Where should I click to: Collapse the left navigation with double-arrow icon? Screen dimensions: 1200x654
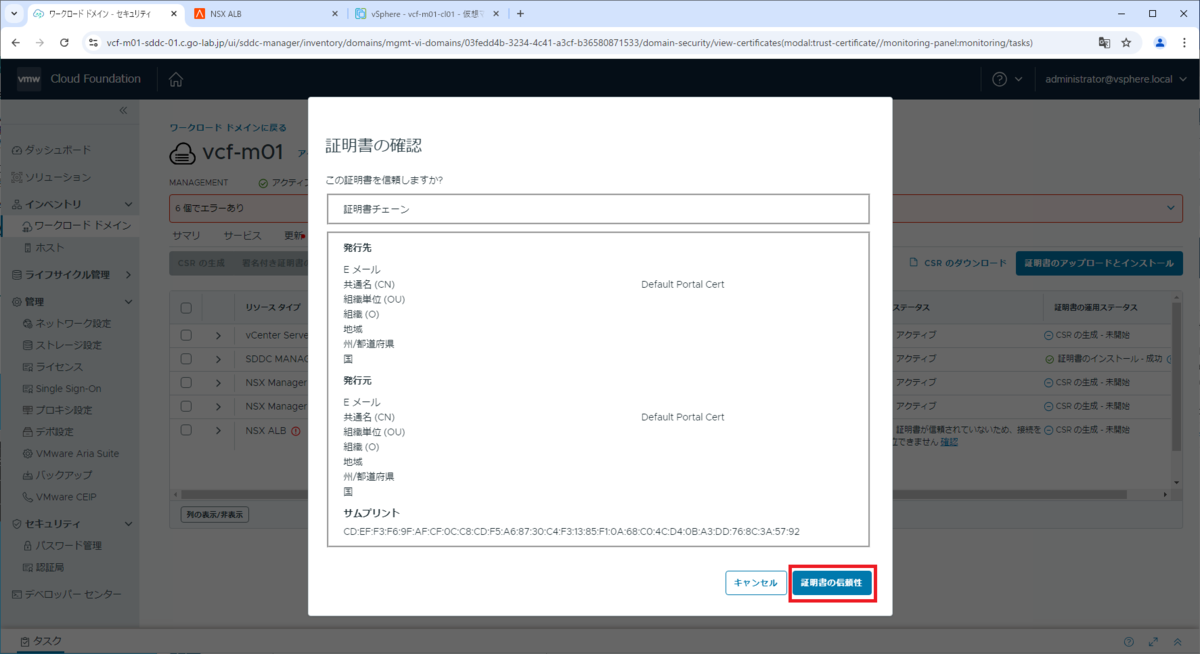click(123, 110)
